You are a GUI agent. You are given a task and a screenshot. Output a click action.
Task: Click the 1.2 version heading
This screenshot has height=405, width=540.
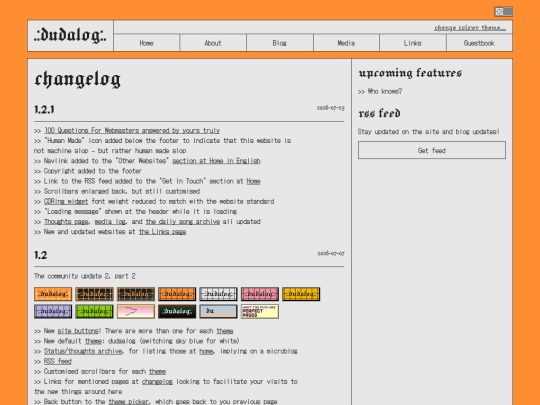(41, 255)
